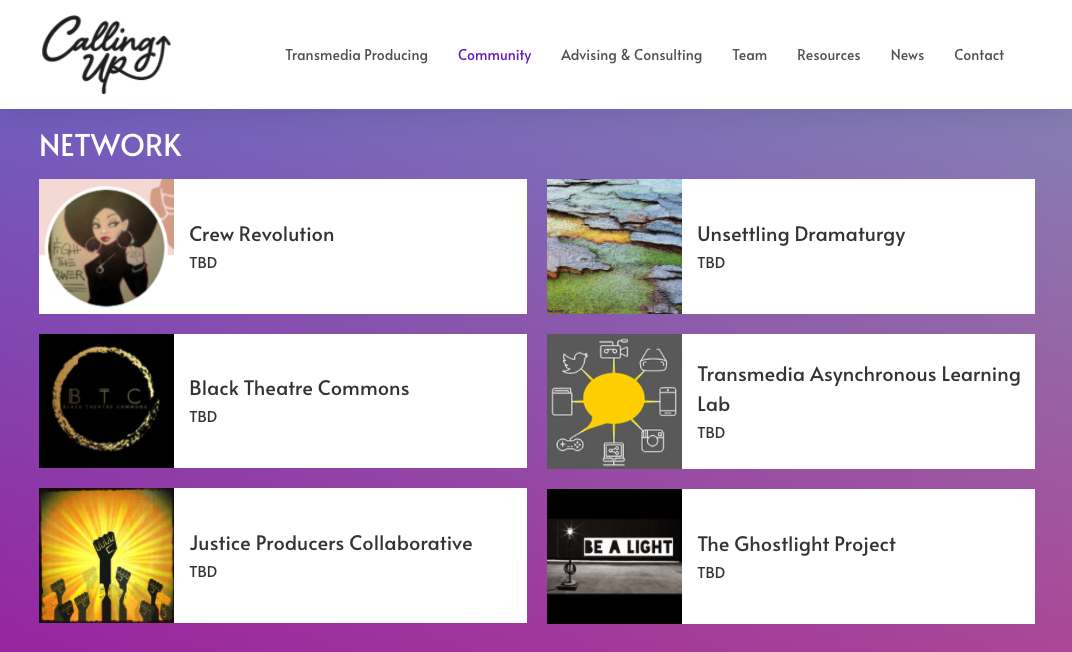Image resolution: width=1072 pixels, height=652 pixels.
Task: Navigate to the Team page
Action: pyautogui.click(x=749, y=55)
